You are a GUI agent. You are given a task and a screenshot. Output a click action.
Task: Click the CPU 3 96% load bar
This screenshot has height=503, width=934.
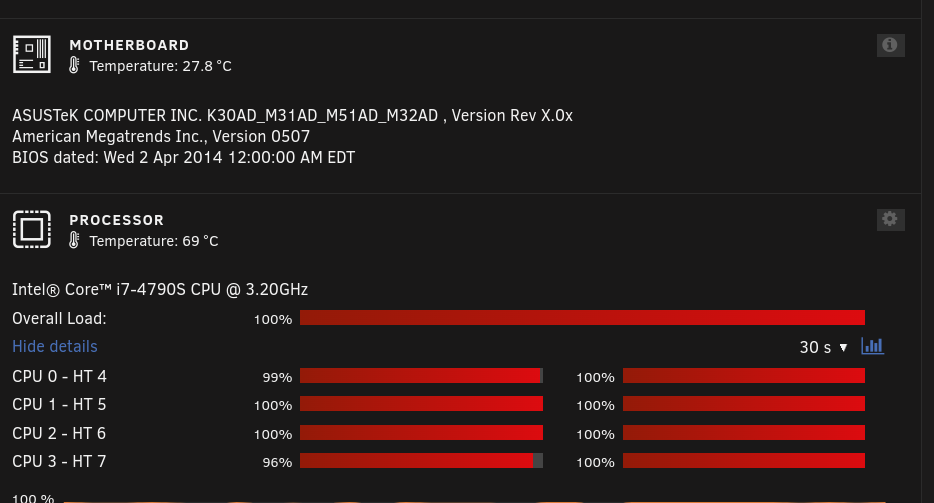tap(421, 460)
